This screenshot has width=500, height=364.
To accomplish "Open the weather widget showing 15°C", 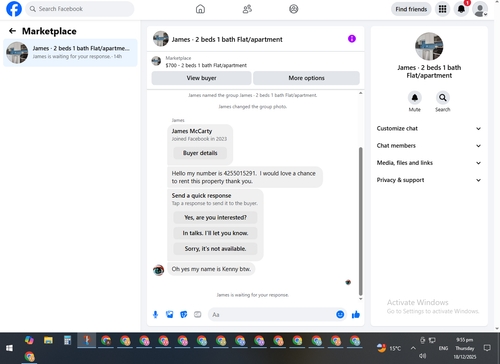I will click(x=389, y=348).
